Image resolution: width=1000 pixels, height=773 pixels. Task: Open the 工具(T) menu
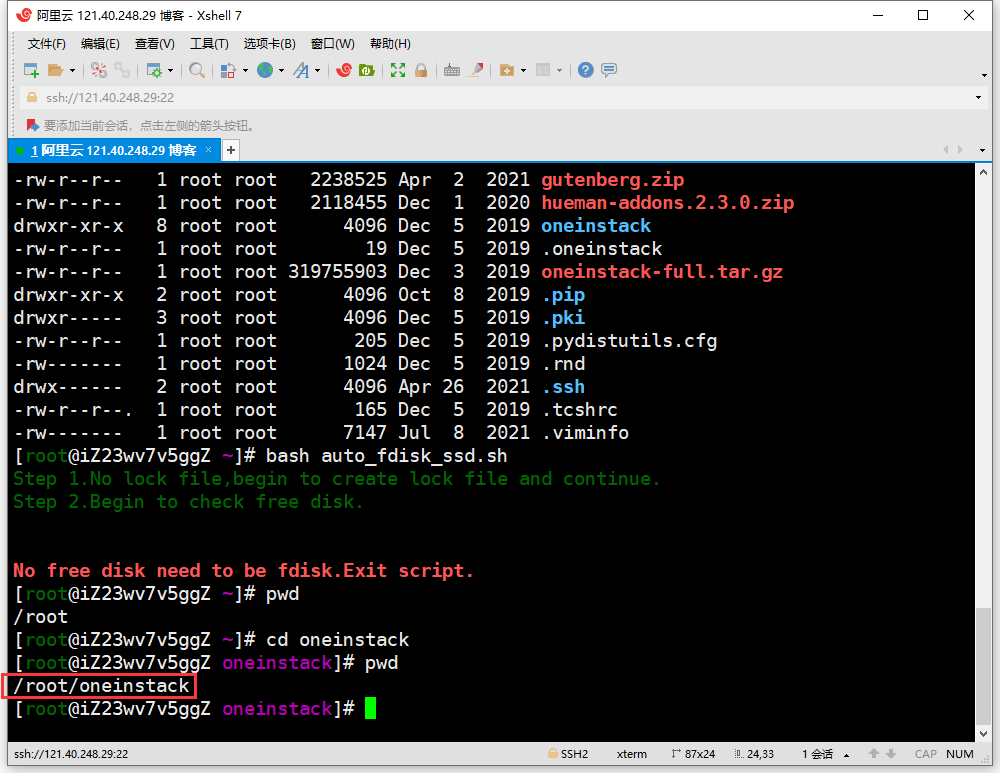click(x=209, y=44)
